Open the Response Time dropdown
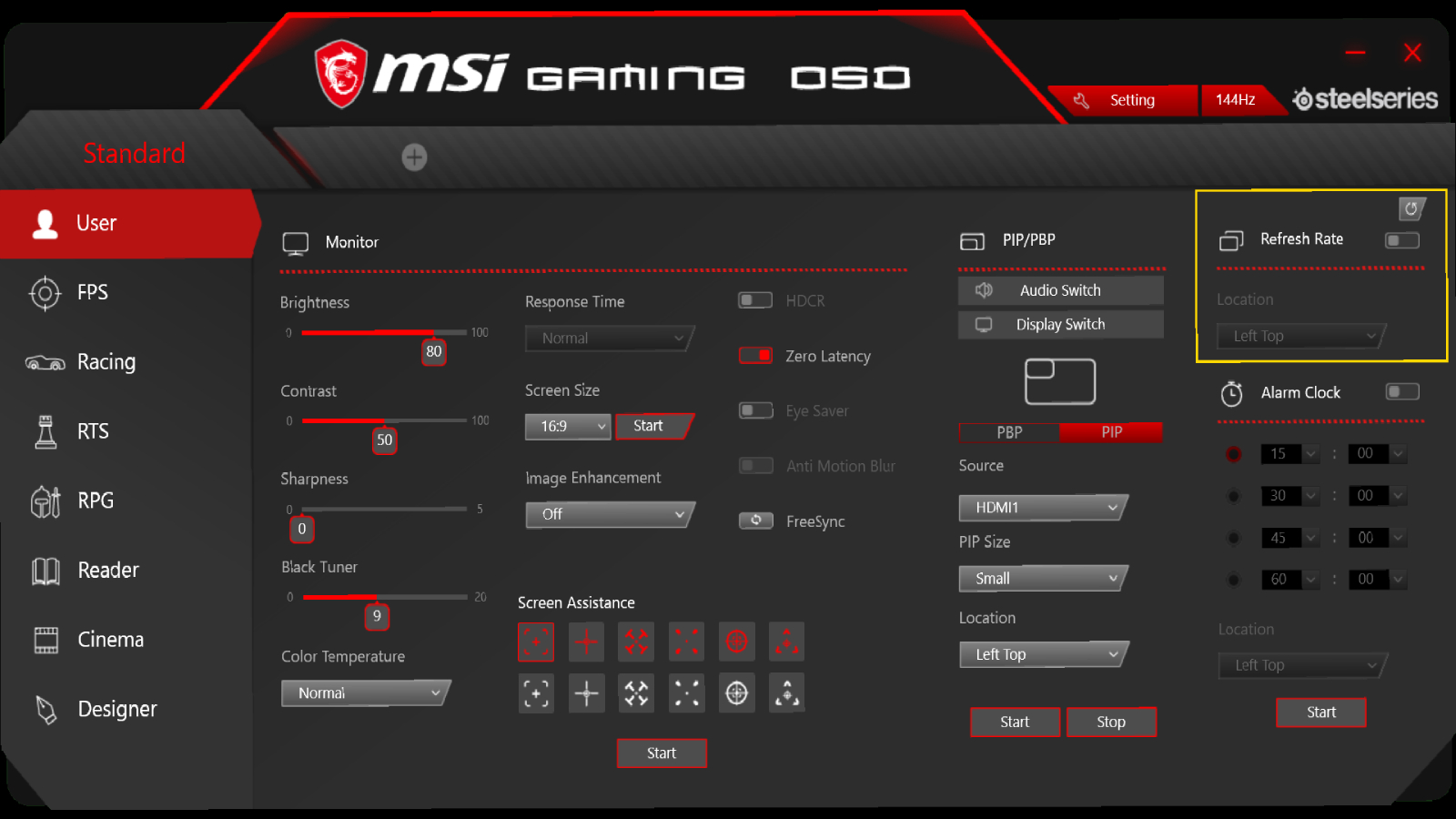1456x819 pixels. (610, 339)
